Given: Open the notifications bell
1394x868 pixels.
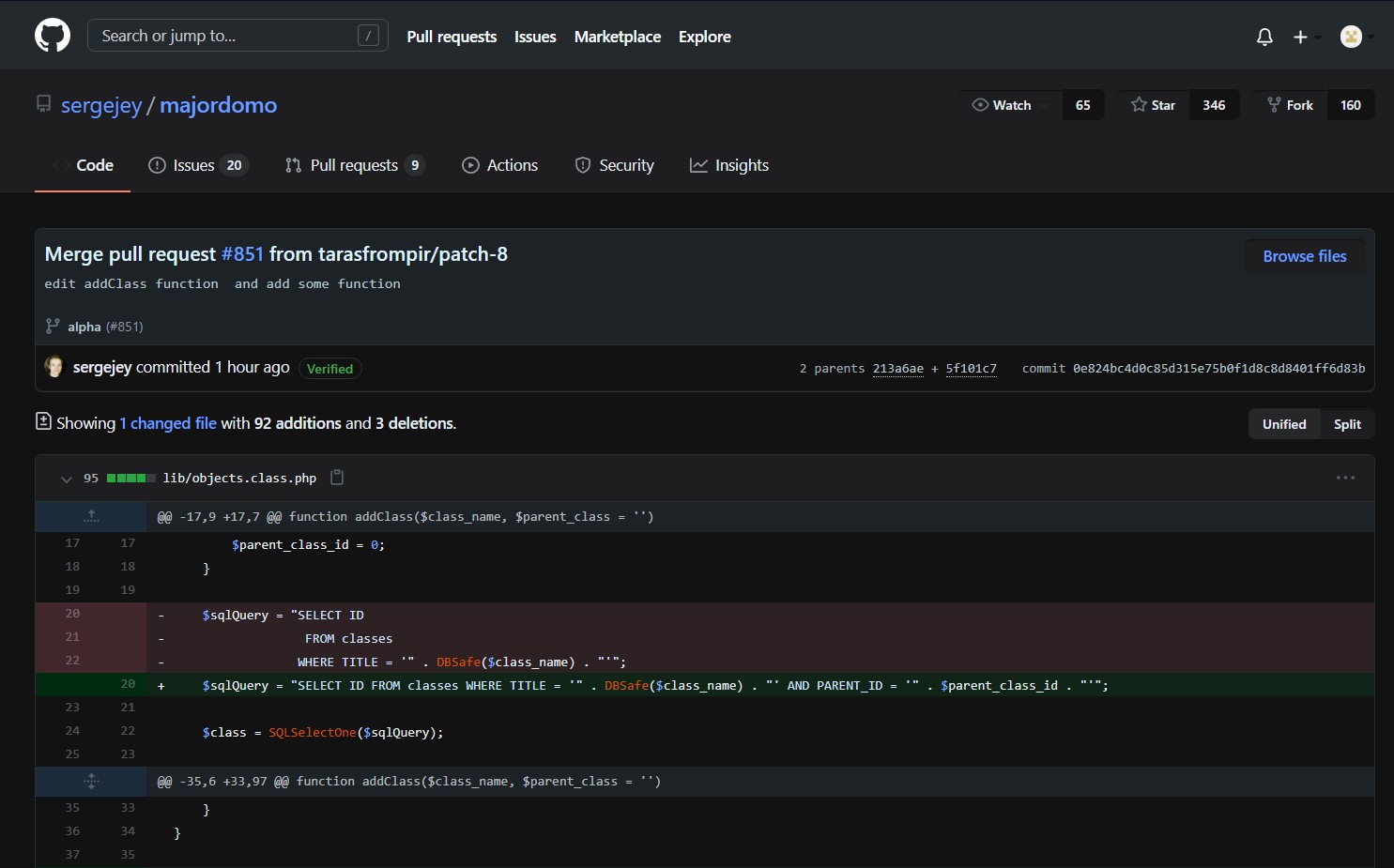Looking at the screenshot, I should pos(1264,37).
